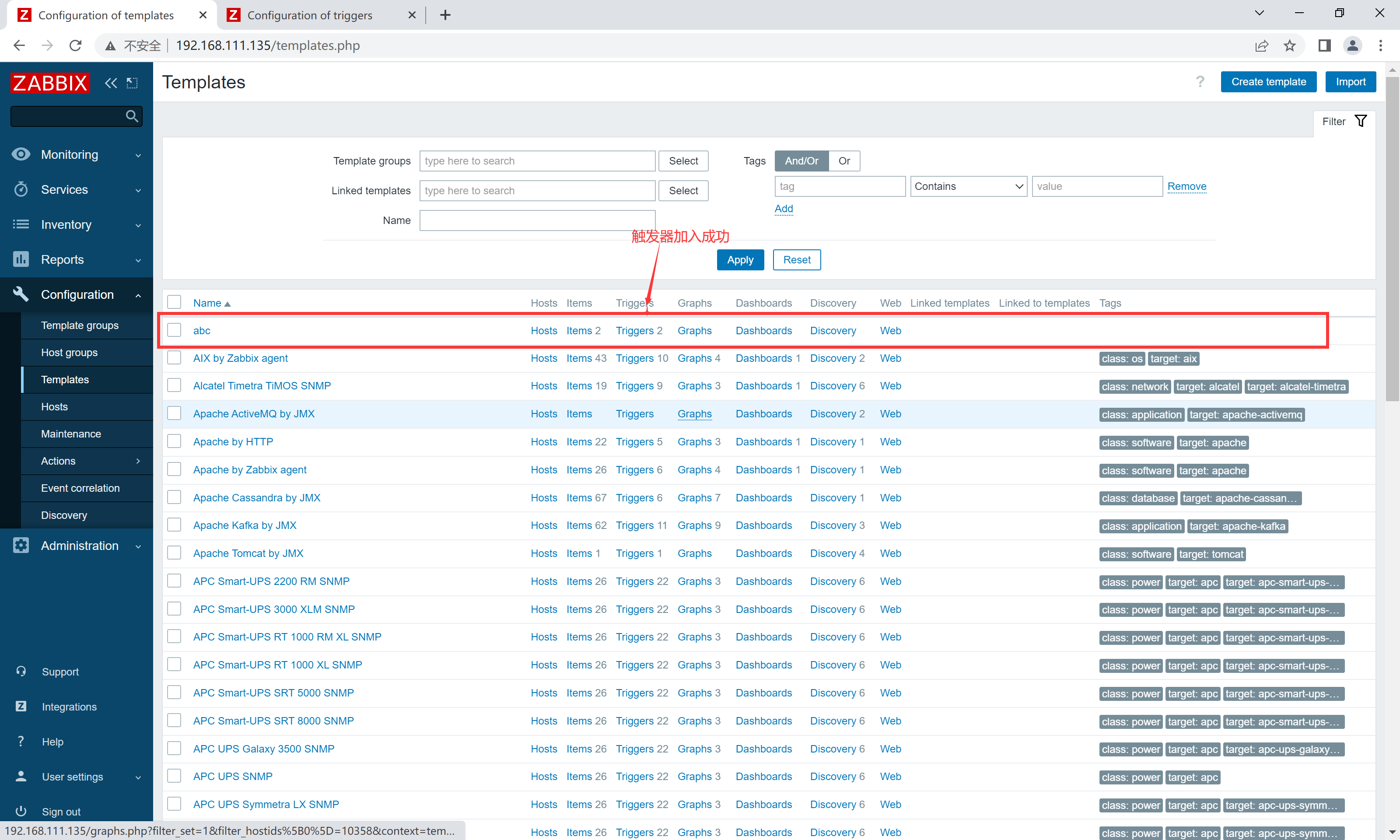This screenshot has height=840, width=1400.
Task: Click the share page icon in address bar
Action: 1262,45
